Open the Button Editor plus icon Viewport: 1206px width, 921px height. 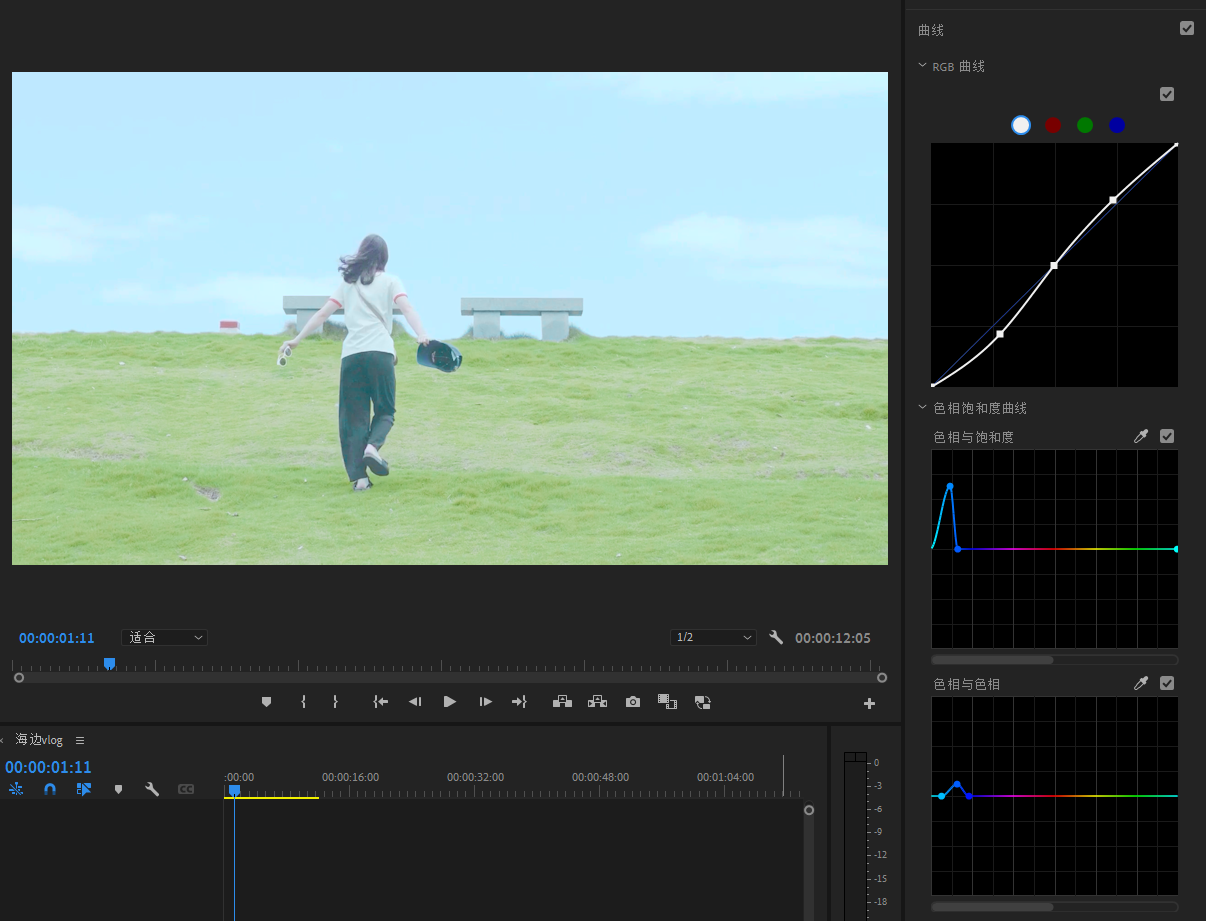(x=869, y=704)
